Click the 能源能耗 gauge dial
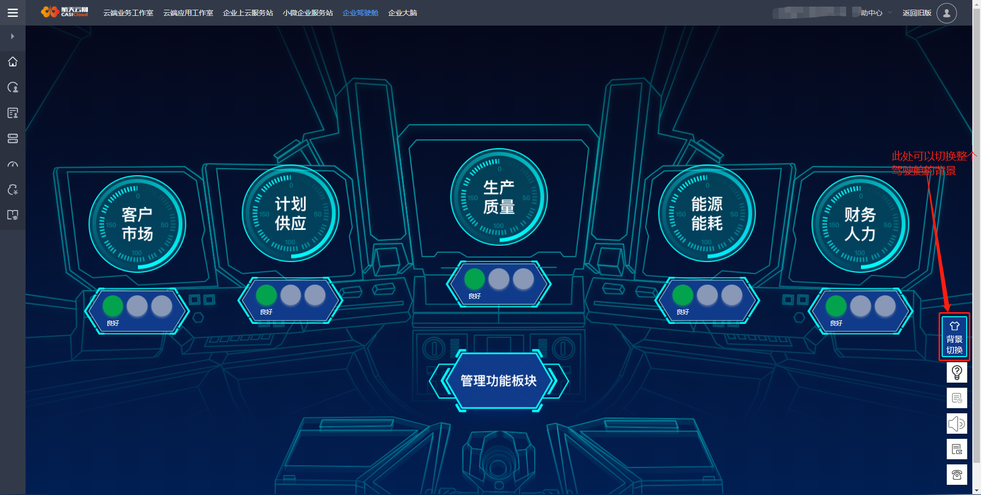This screenshot has width=981, height=495. point(707,213)
